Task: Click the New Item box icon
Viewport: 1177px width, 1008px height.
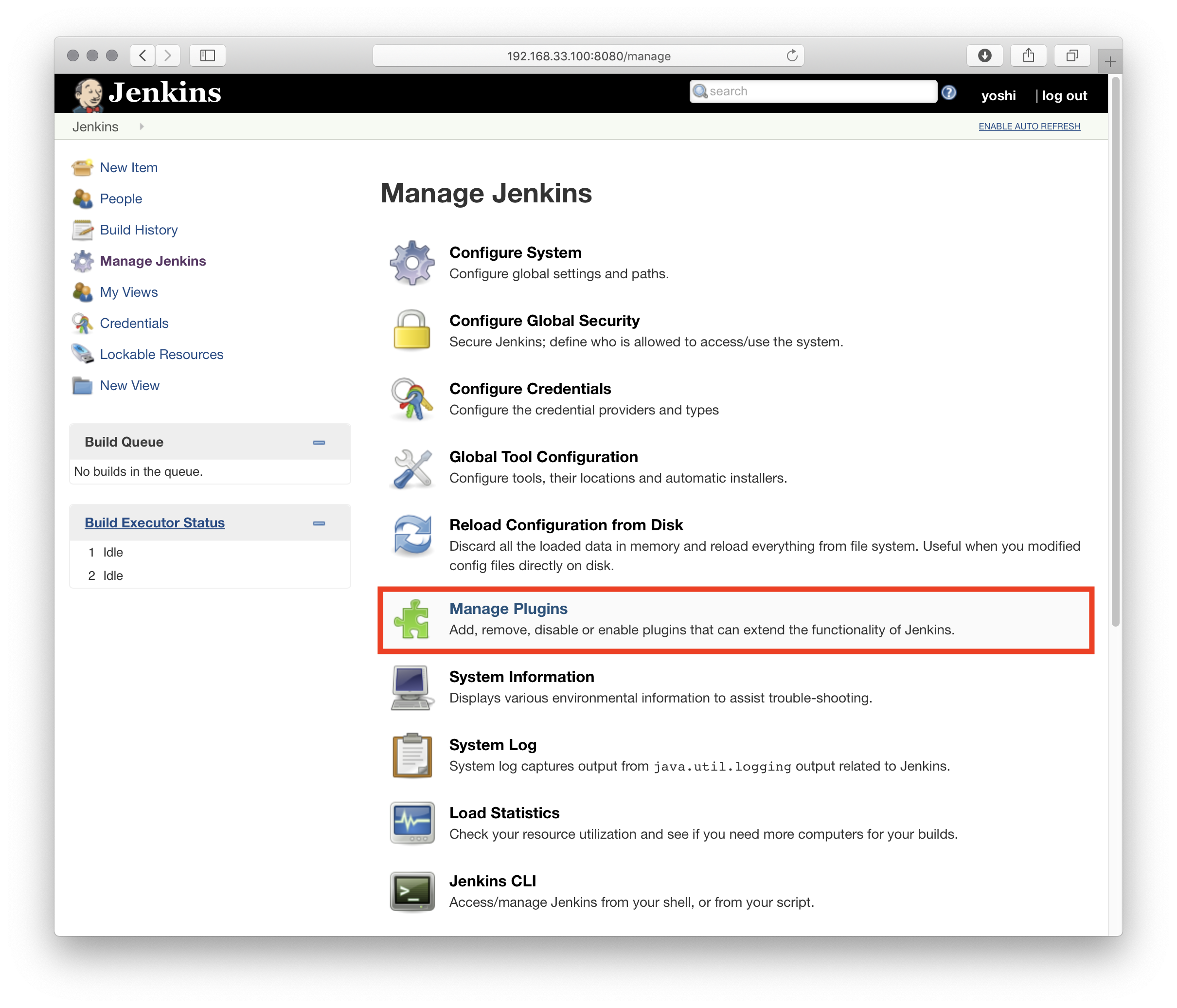Action: (x=82, y=168)
